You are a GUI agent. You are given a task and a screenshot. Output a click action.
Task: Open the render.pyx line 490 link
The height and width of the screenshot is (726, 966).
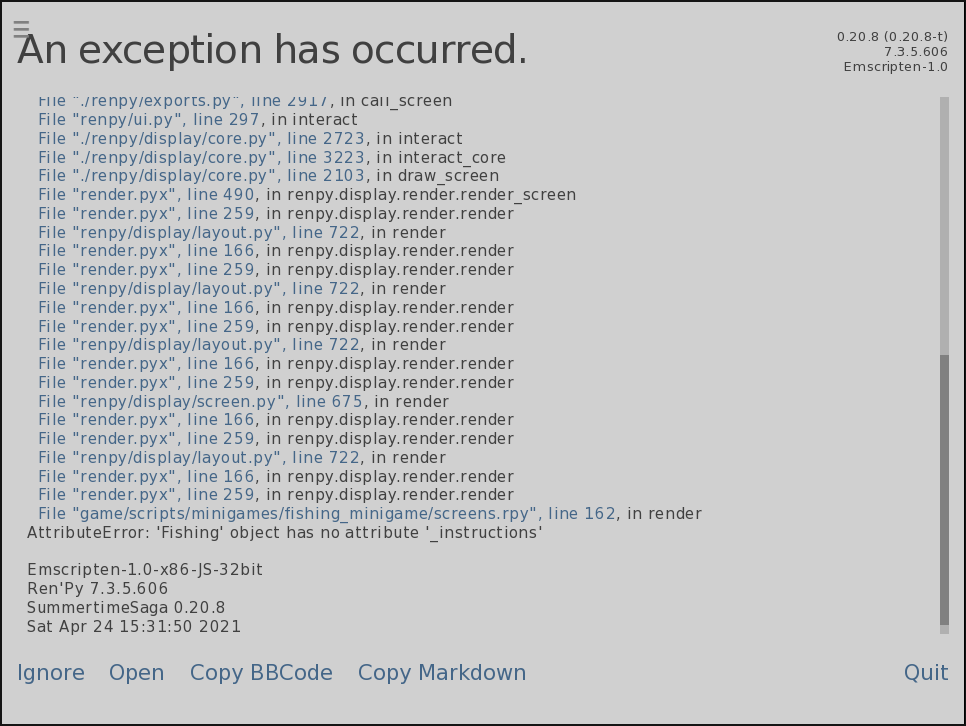[x=146, y=195]
